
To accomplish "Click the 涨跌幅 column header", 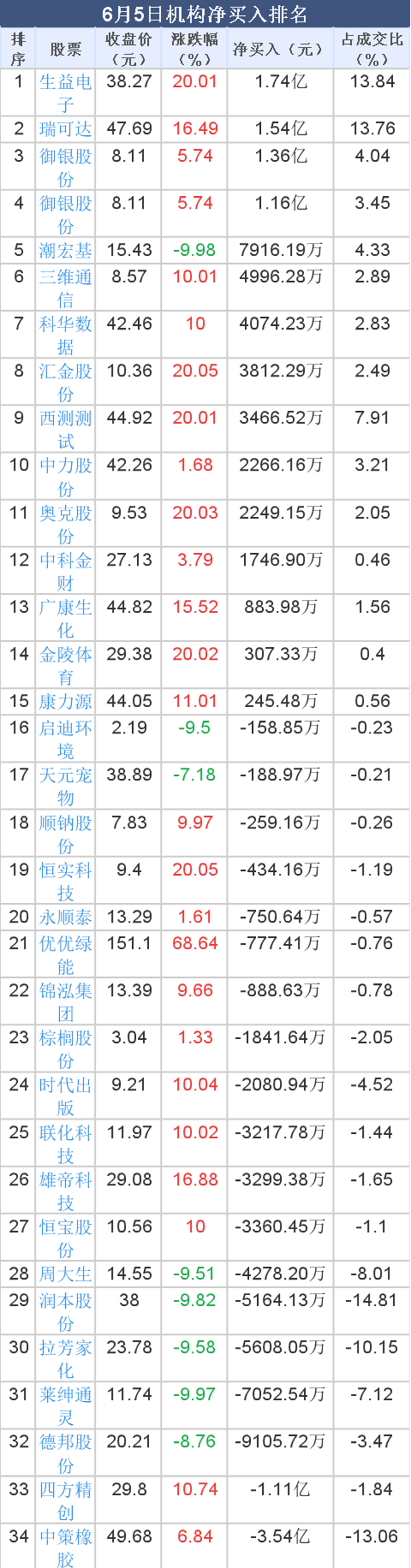I will (x=194, y=49).
